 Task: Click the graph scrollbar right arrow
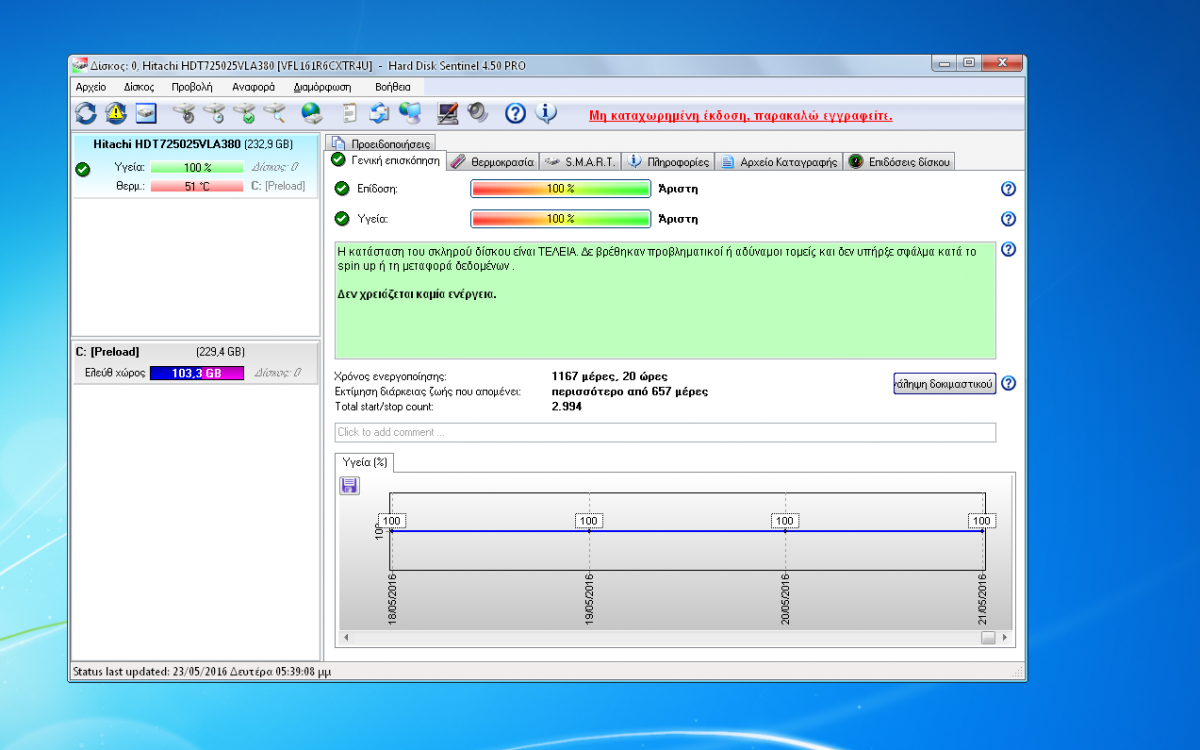click(x=1005, y=637)
